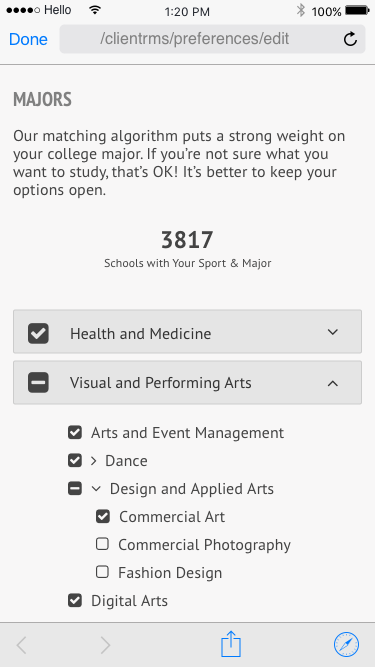
Task: Expand the Health and Medicine section chevron
Action: coord(333,332)
